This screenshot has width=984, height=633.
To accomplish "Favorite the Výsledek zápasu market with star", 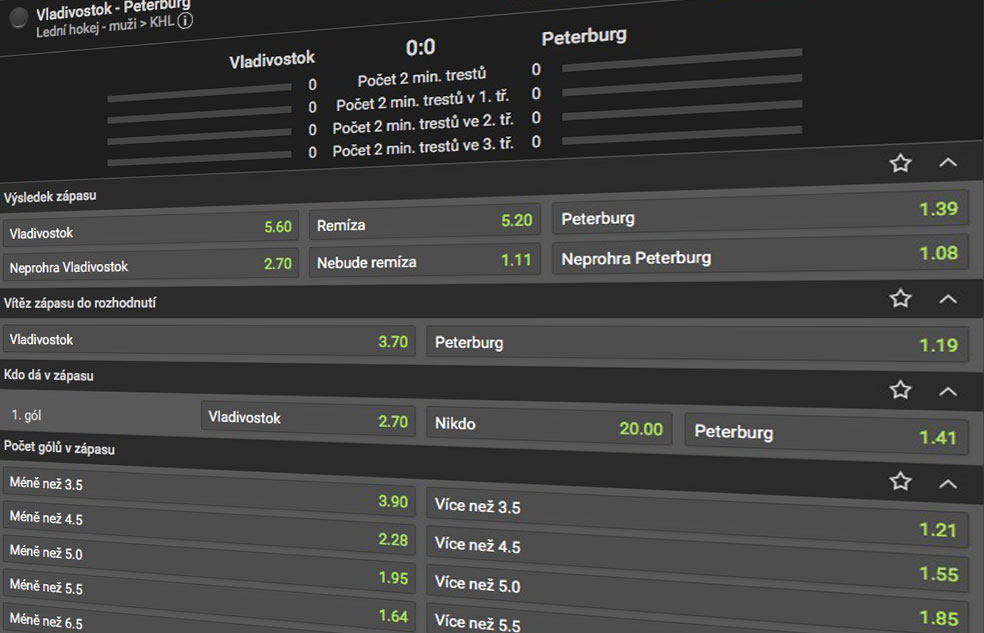I will coord(900,163).
